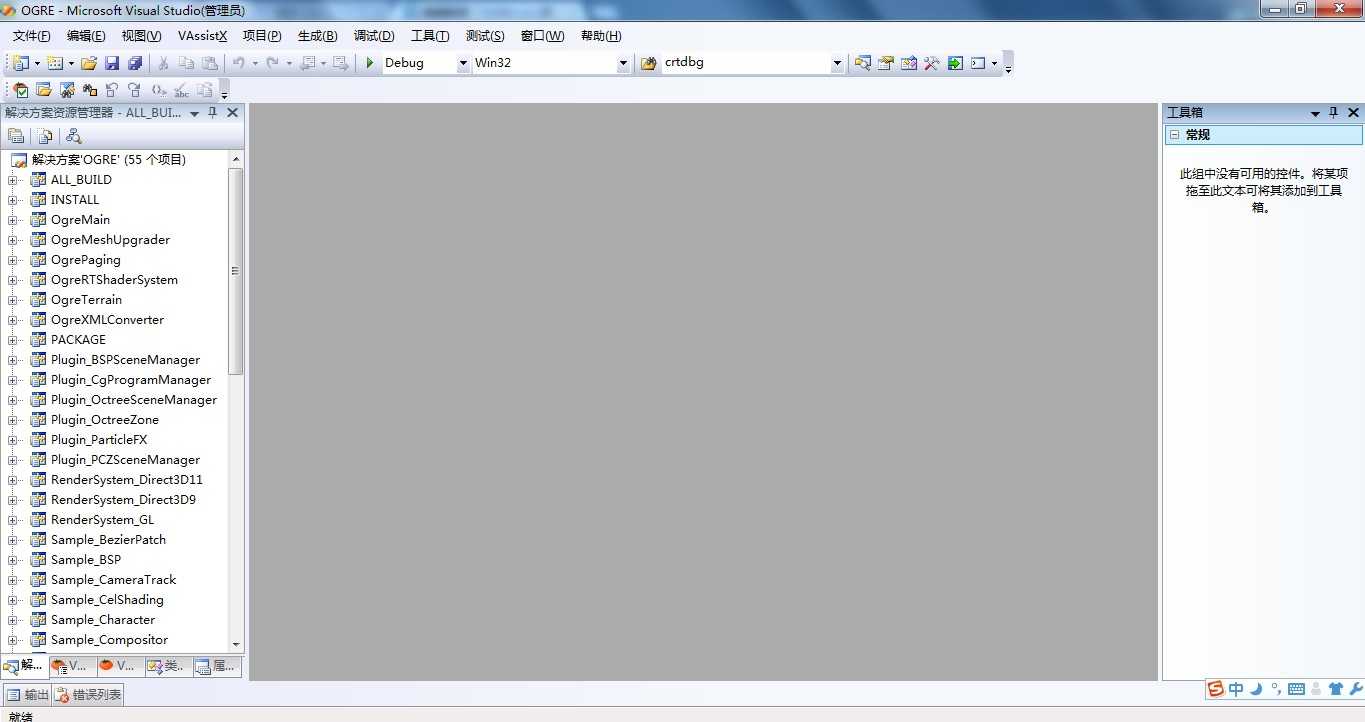The width and height of the screenshot is (1365, 722).
Task: Switch to the 类视图 class view tab
Action: point(167,666)
